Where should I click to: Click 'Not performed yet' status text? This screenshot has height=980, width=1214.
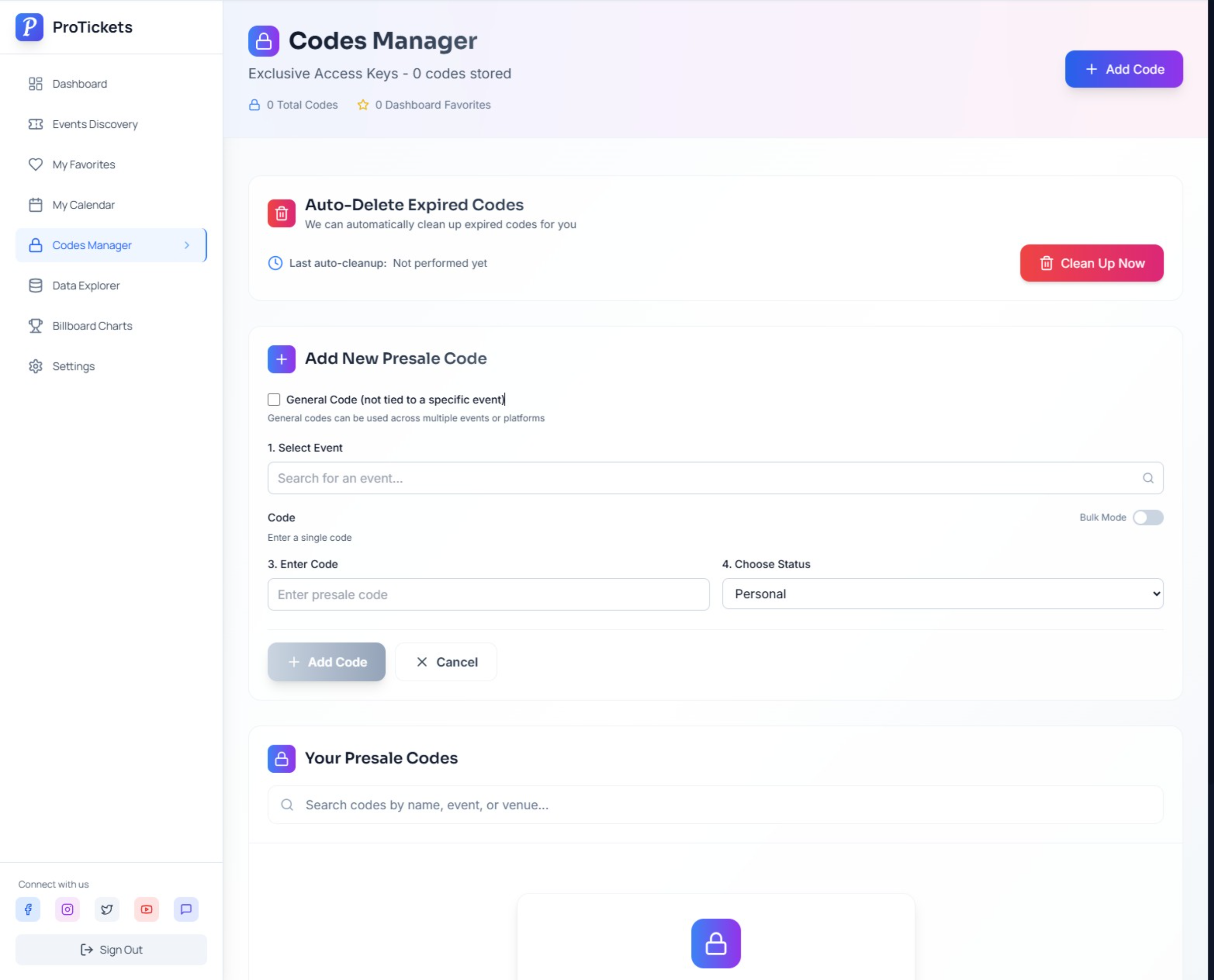[440, 263]
